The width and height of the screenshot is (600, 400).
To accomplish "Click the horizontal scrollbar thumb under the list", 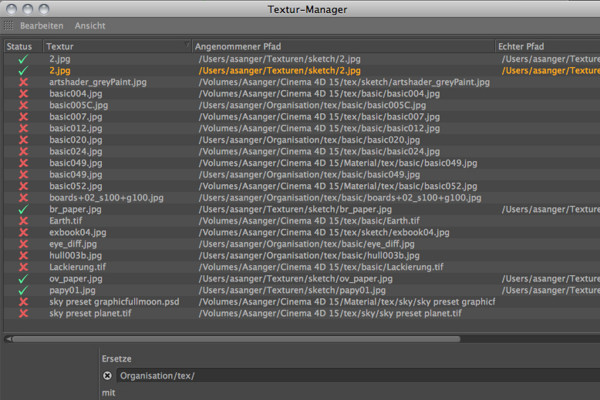I will pyautogui.click(x=236, y=339).
